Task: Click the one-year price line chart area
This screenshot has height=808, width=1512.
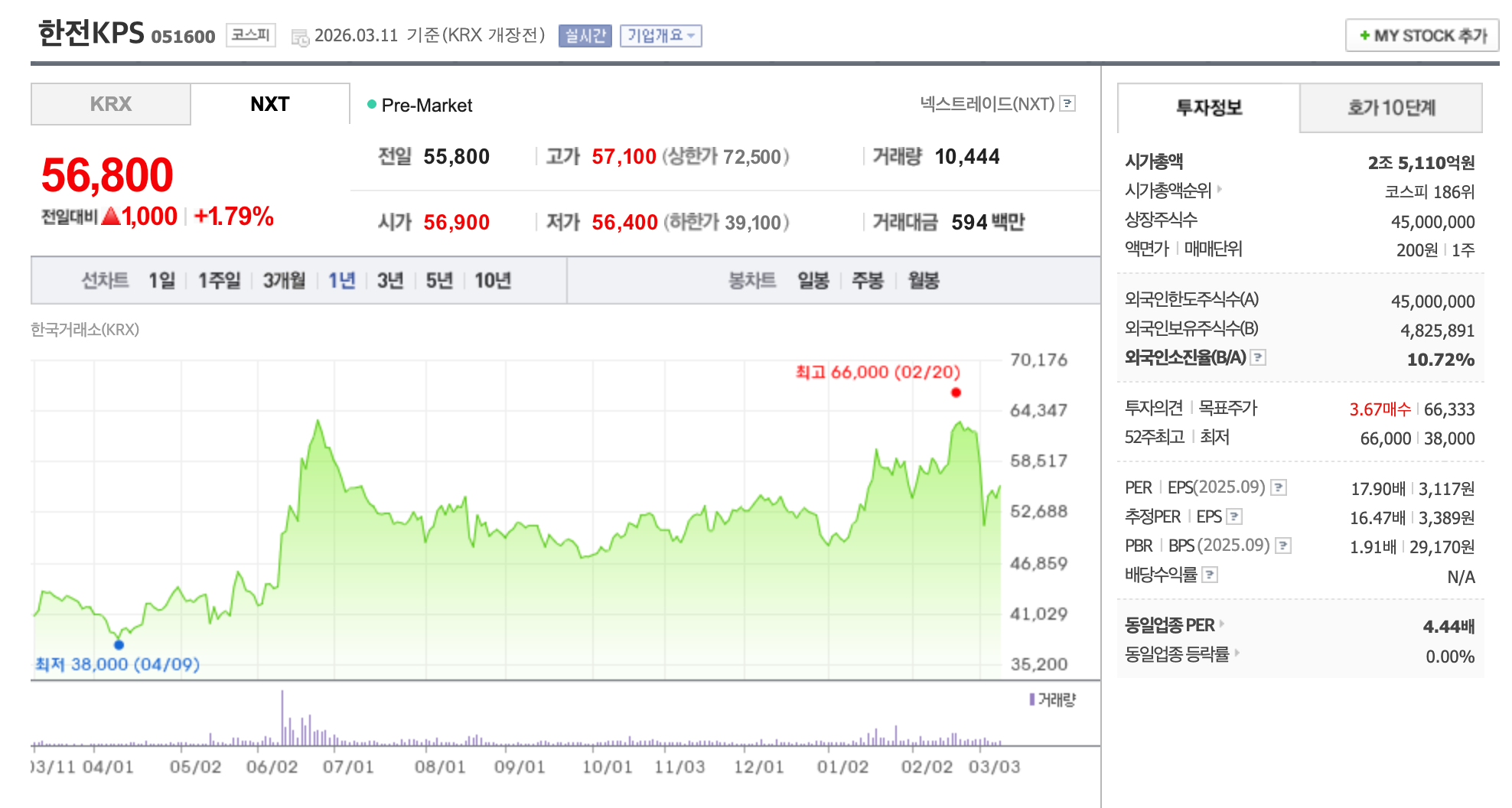Action: click(x=517, y=519)
